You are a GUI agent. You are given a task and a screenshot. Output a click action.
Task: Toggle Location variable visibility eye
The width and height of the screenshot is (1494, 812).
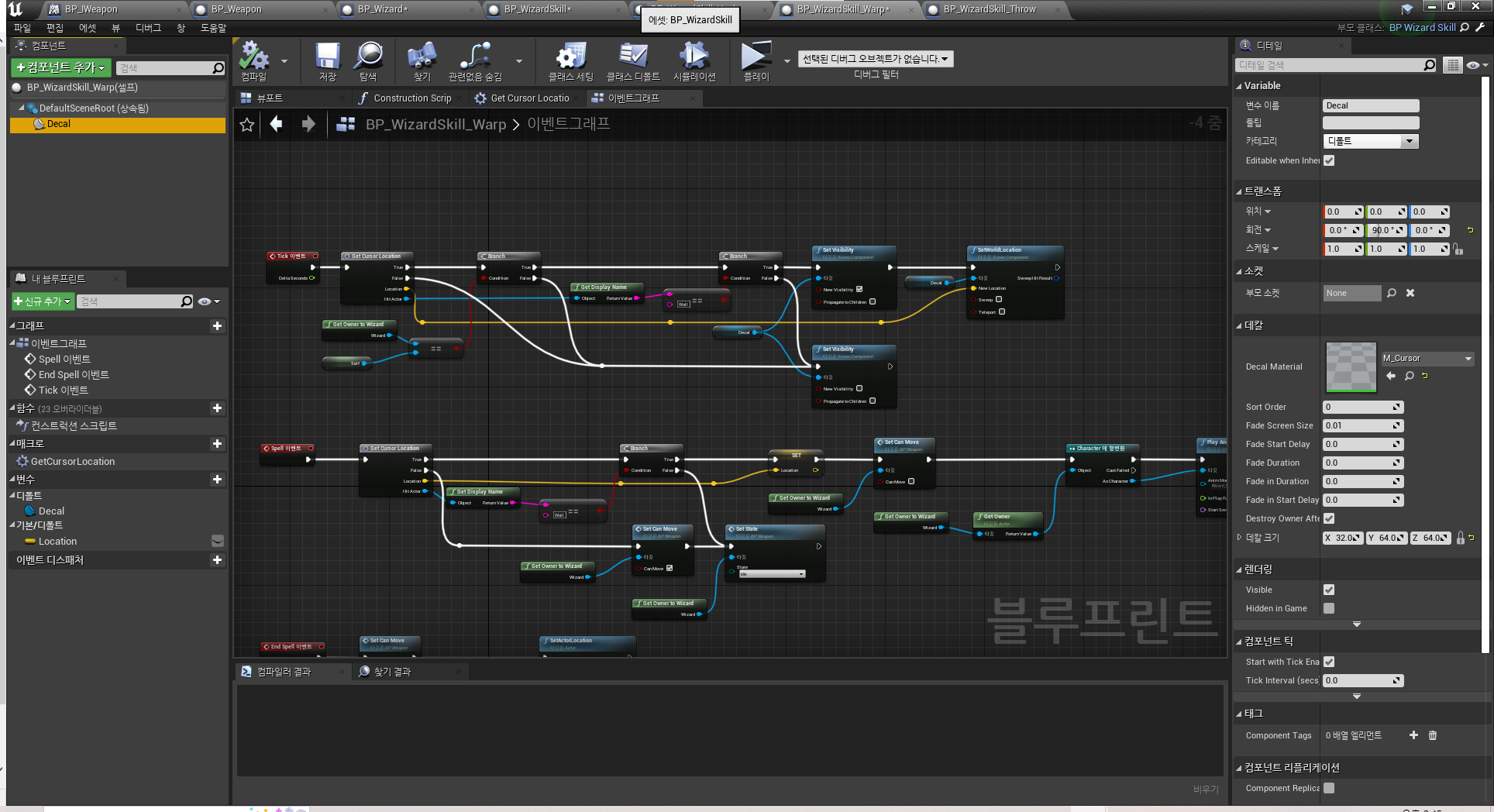(218, 541)
